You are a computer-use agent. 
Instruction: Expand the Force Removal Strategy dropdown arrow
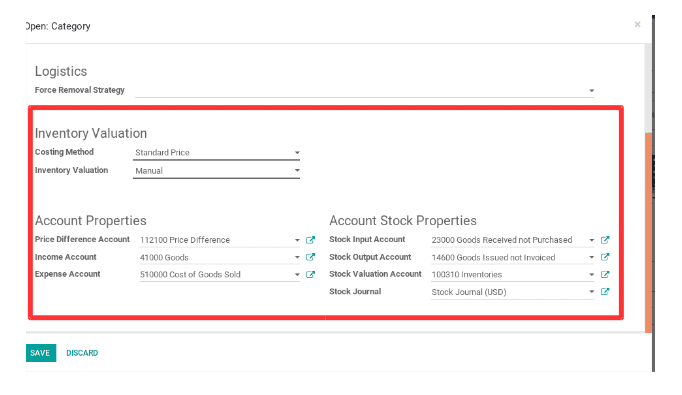point(592,90)
